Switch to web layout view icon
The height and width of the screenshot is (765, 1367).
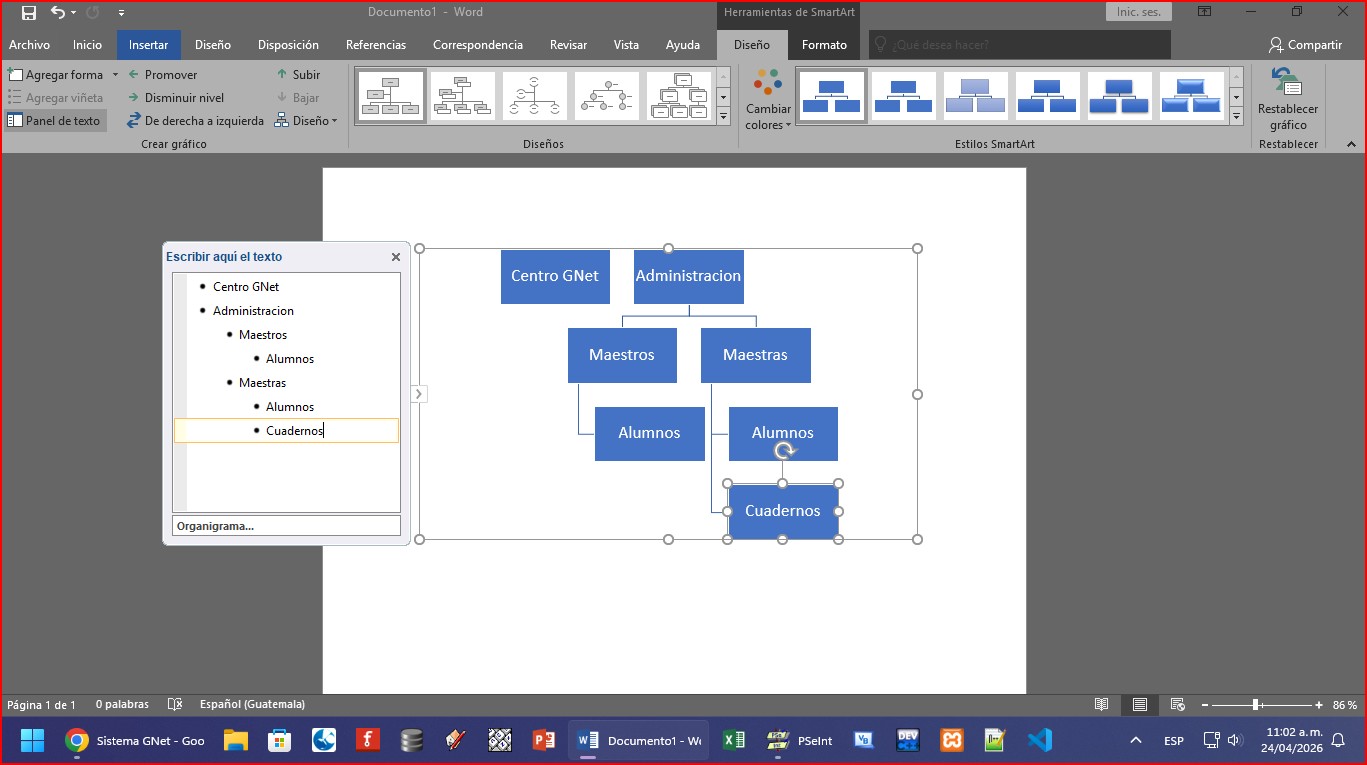point(1177,705)
